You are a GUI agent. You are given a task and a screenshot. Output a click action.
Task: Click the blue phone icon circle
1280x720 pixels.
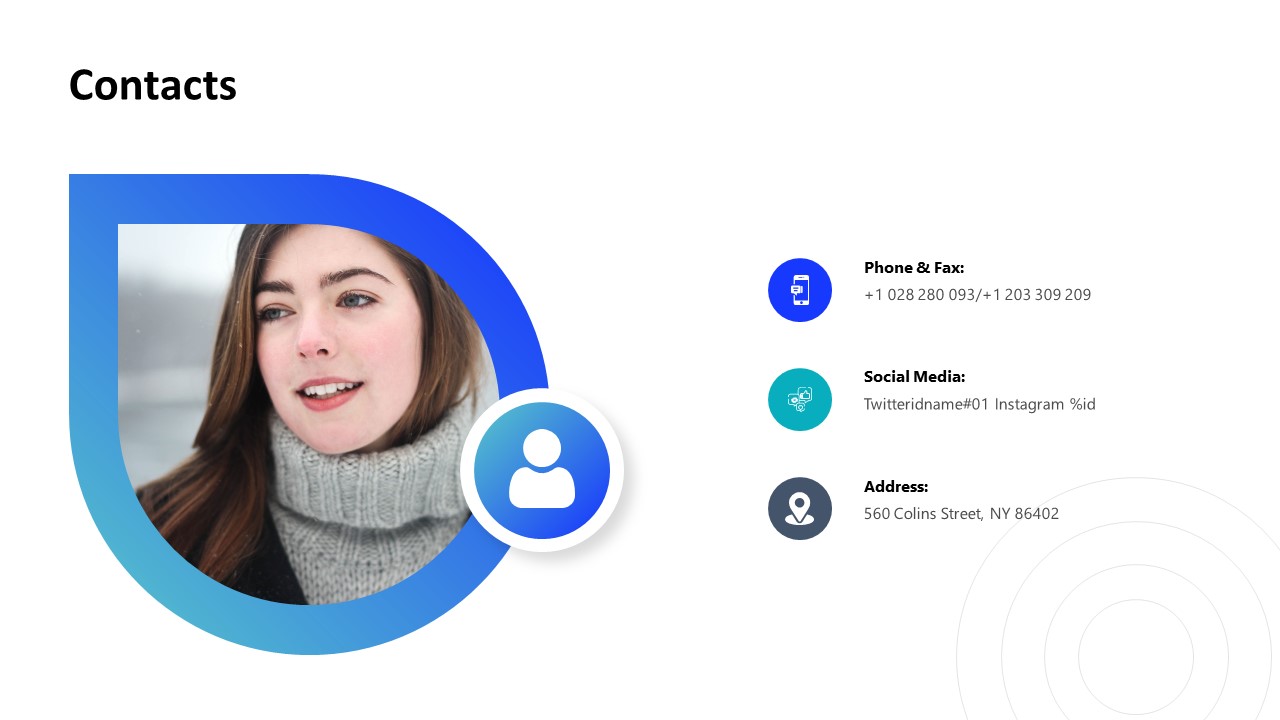coord(800,290)
